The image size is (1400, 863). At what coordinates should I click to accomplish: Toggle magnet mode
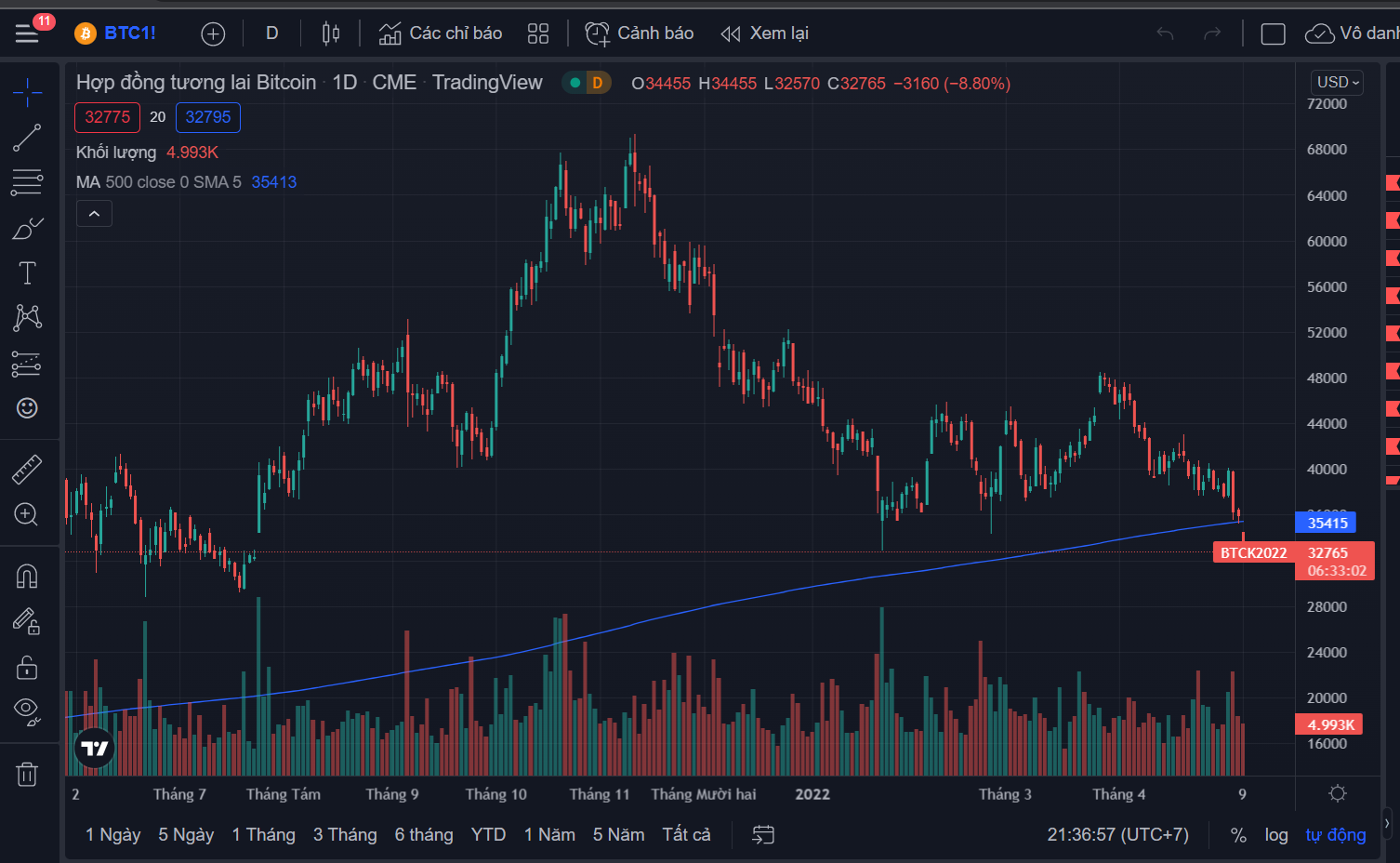[x=27, y=577]
